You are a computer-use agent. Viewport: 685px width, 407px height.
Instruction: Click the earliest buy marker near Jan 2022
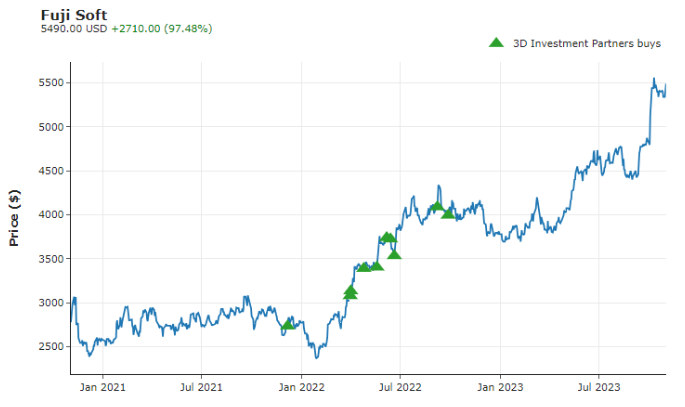coord(288,324)
